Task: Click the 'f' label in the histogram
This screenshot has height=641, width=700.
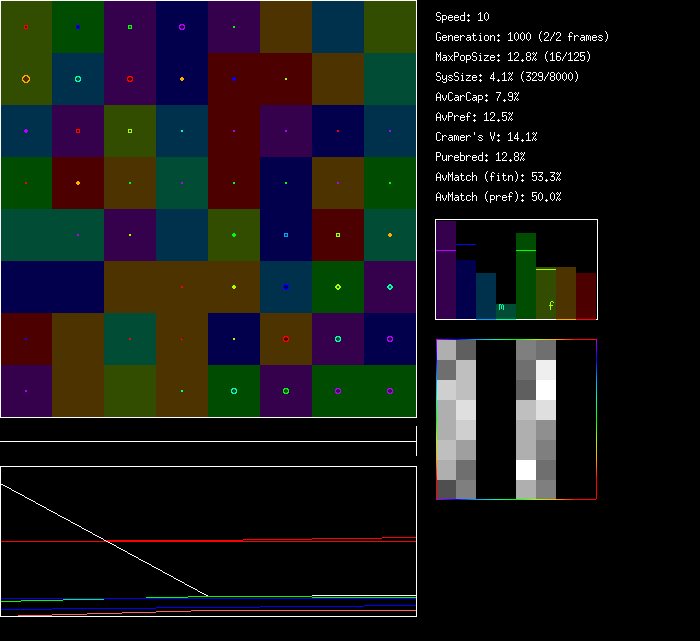Action: (551, 306)
